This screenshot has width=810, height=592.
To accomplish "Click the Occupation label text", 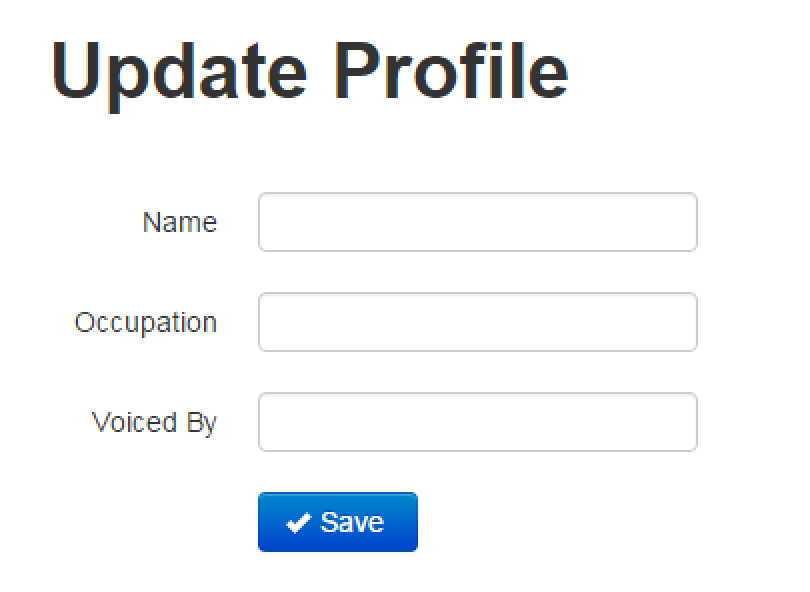I will pyautogui.click(x=146, y=323).
